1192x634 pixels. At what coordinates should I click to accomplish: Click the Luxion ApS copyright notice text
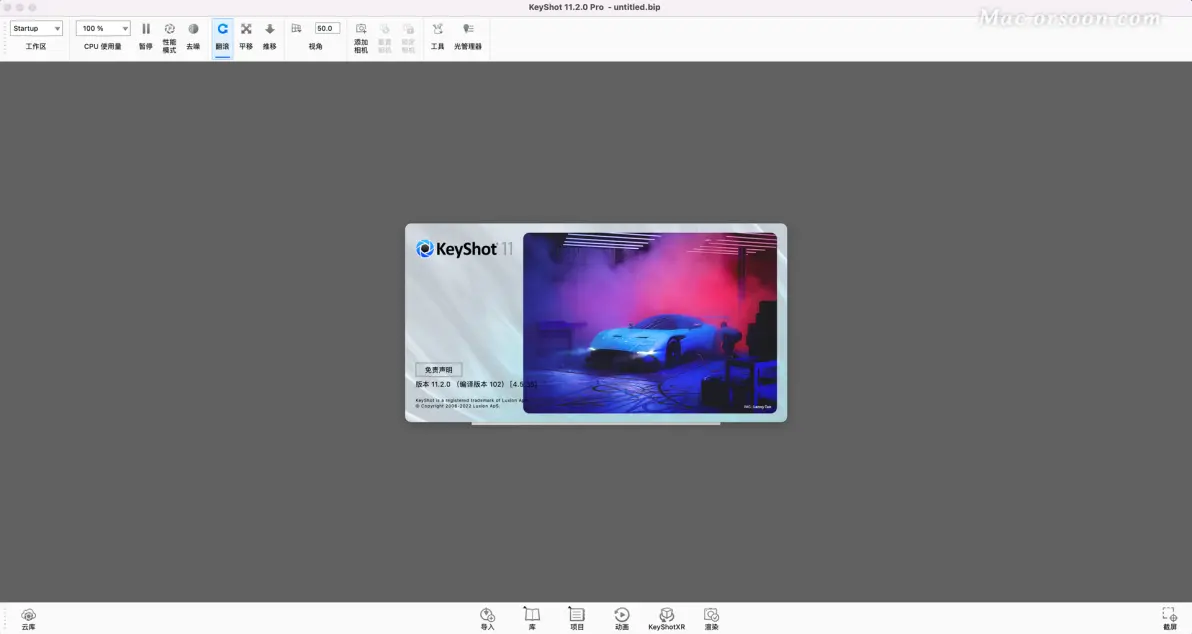click(x=458, y=406)
